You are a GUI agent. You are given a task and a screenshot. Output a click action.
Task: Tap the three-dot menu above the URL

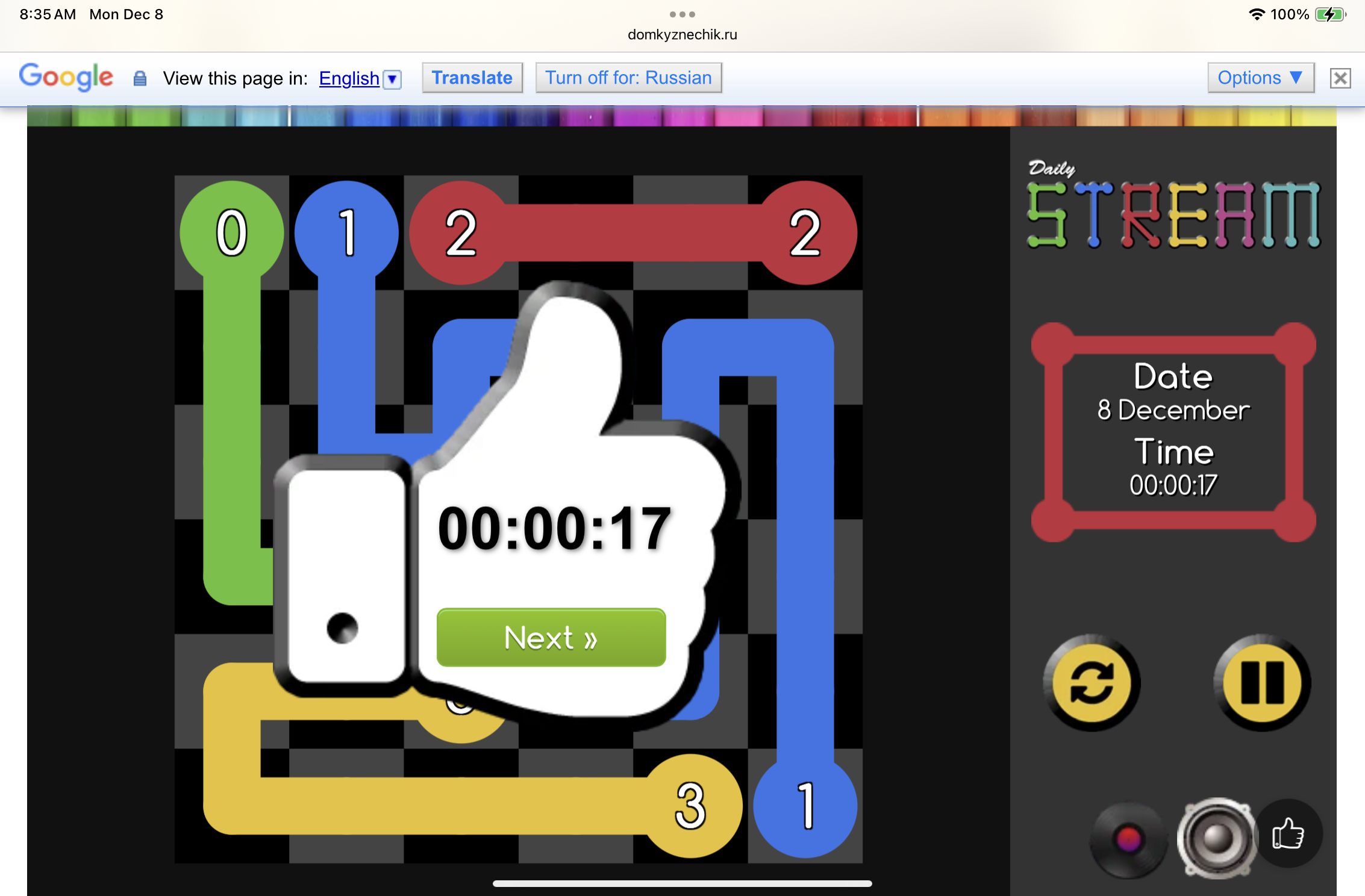coord(682,14)
